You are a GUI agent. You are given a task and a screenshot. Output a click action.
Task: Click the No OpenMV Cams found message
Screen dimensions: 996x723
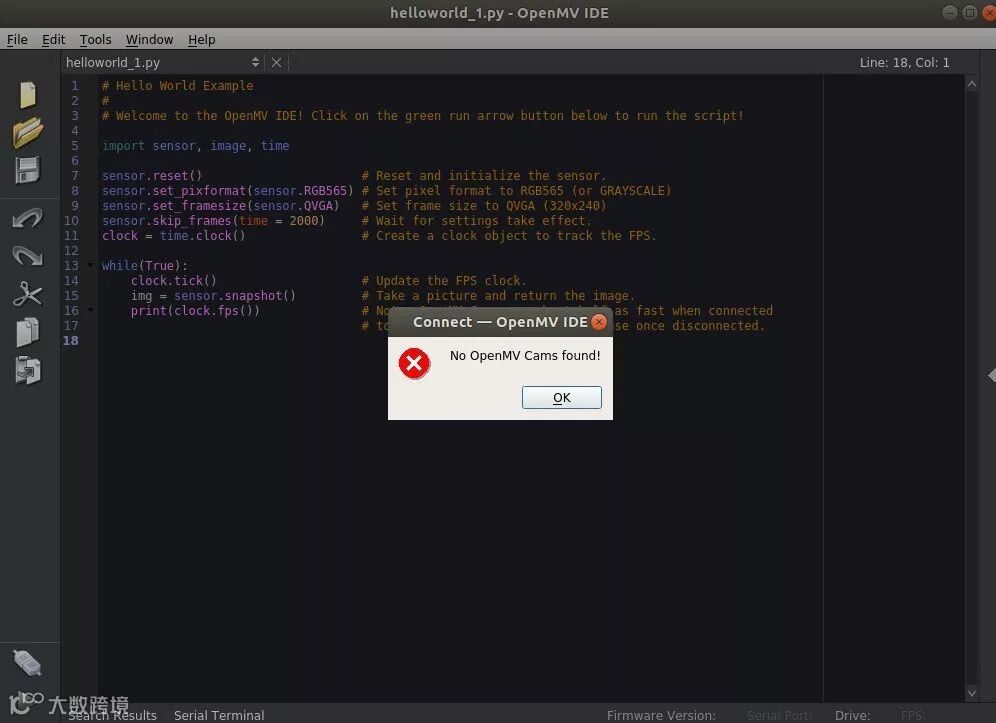(525, 356)
